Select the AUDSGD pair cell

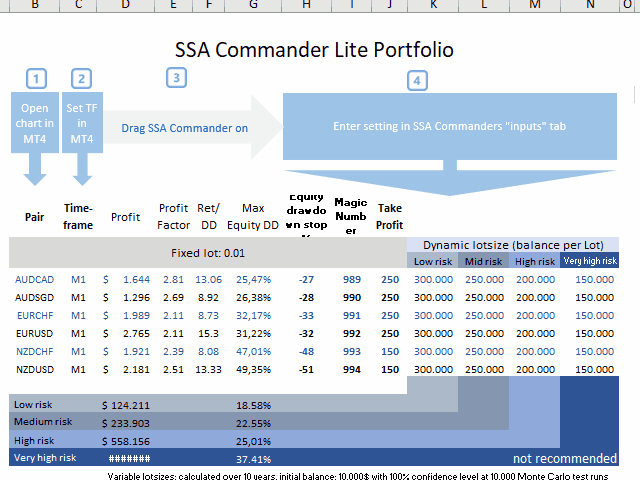coord(35,298)
